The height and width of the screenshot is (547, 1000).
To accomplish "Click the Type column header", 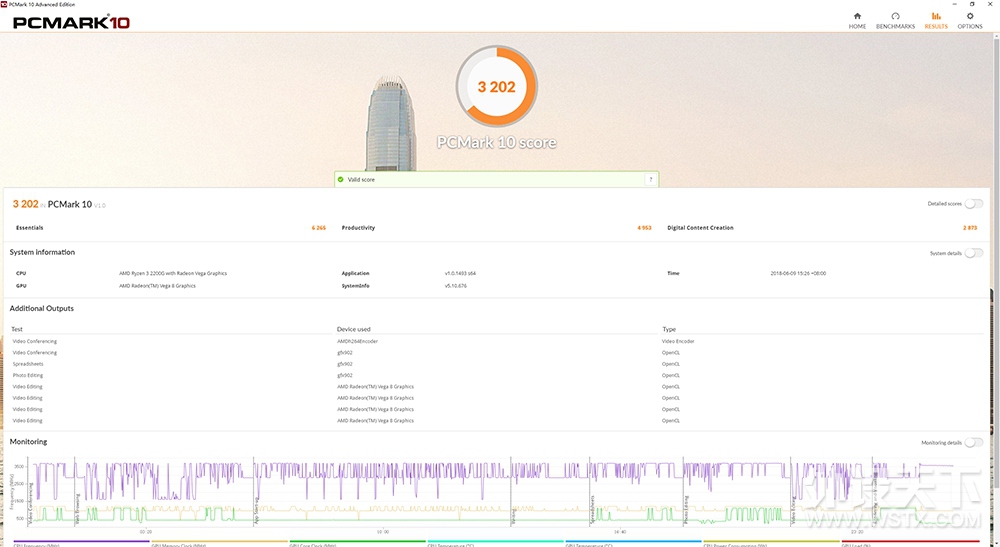I will click(x=668, y=330).
